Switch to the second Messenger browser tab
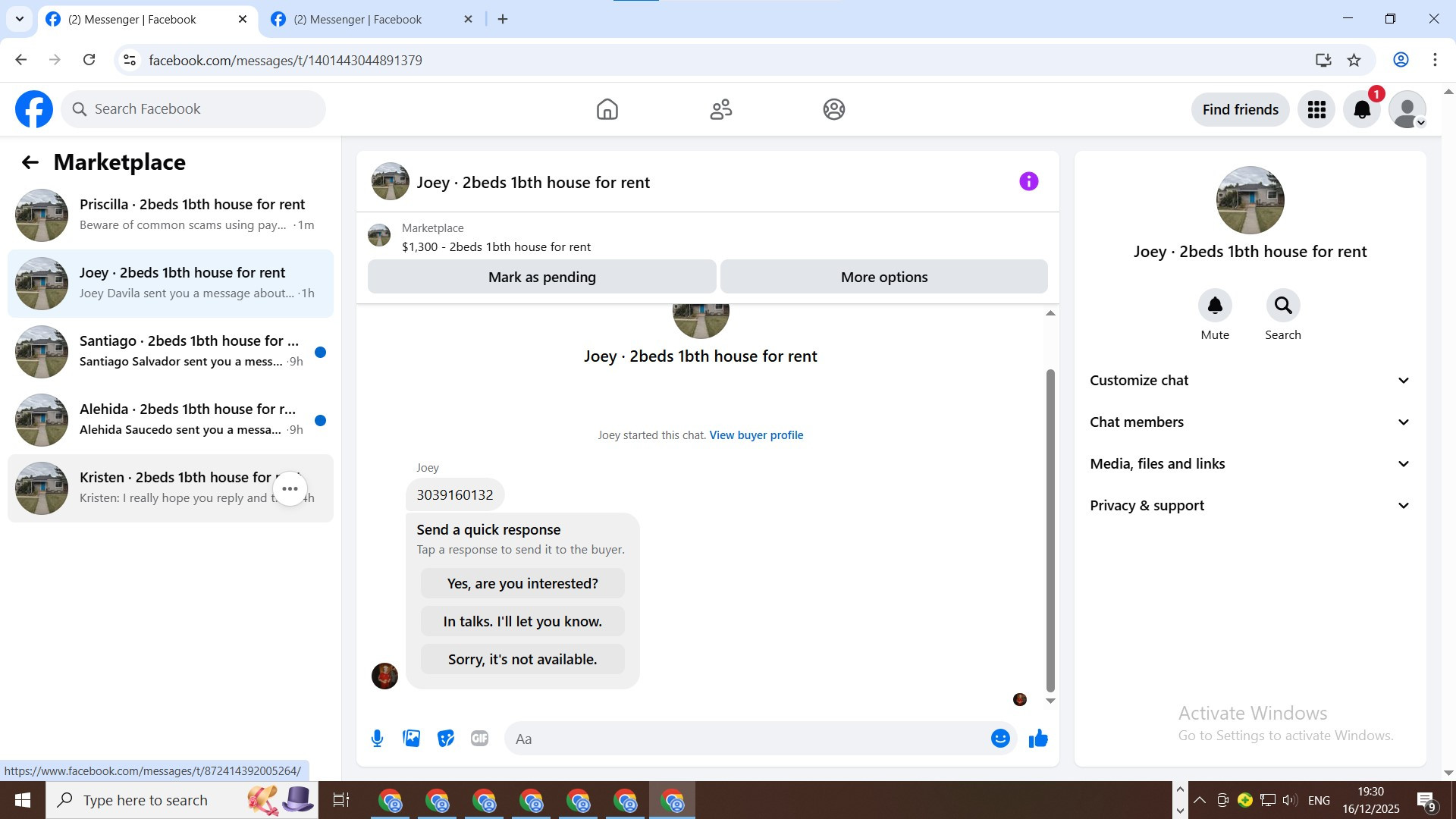The height and width of the screenshot is (819, 1456). [x=357, y=20]
